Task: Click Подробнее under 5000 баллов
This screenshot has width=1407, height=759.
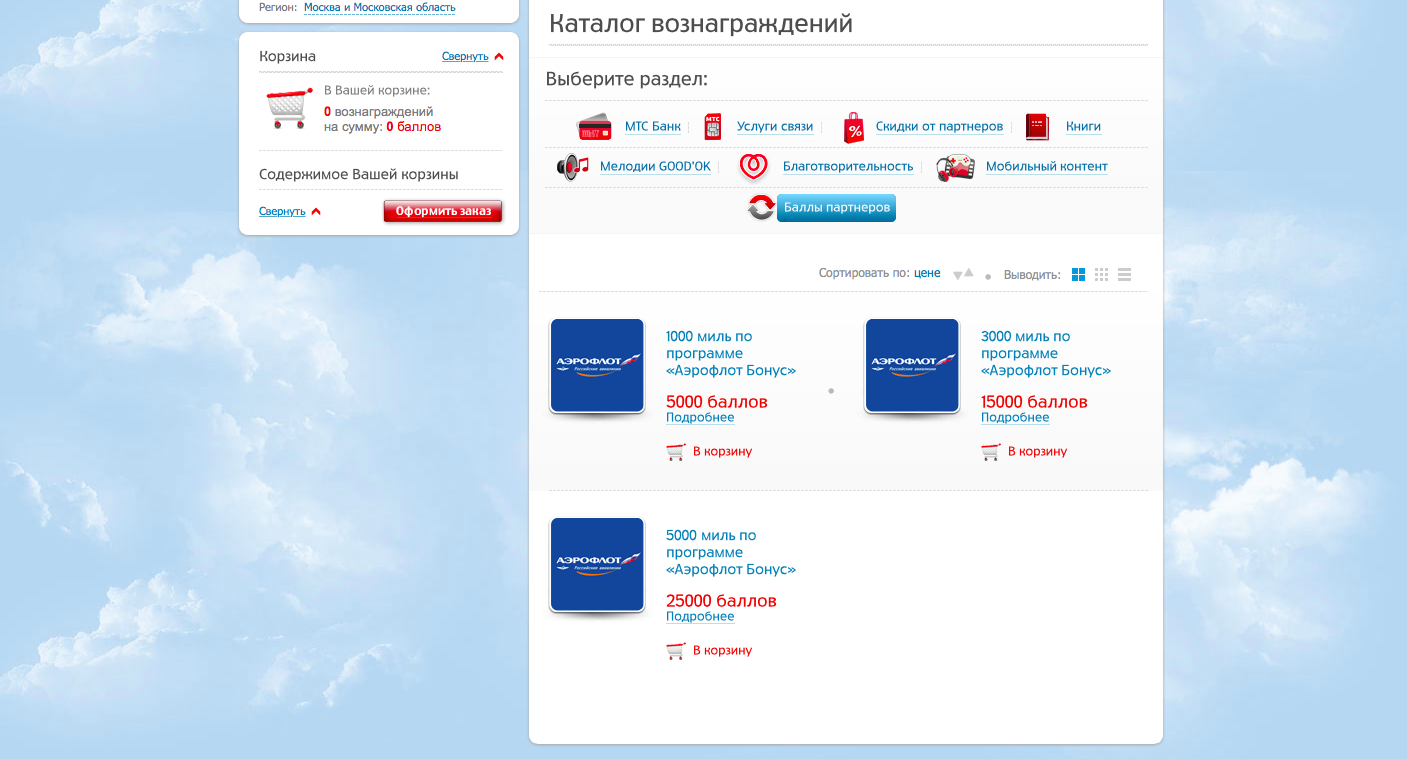Action: (x=700, y=418)
